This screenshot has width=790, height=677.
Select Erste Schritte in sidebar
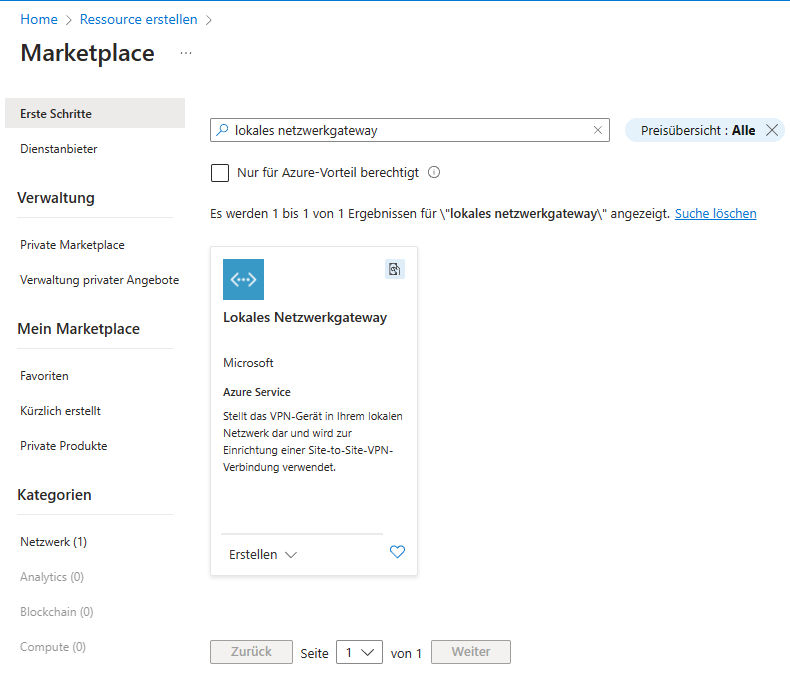tap(95, 113)
